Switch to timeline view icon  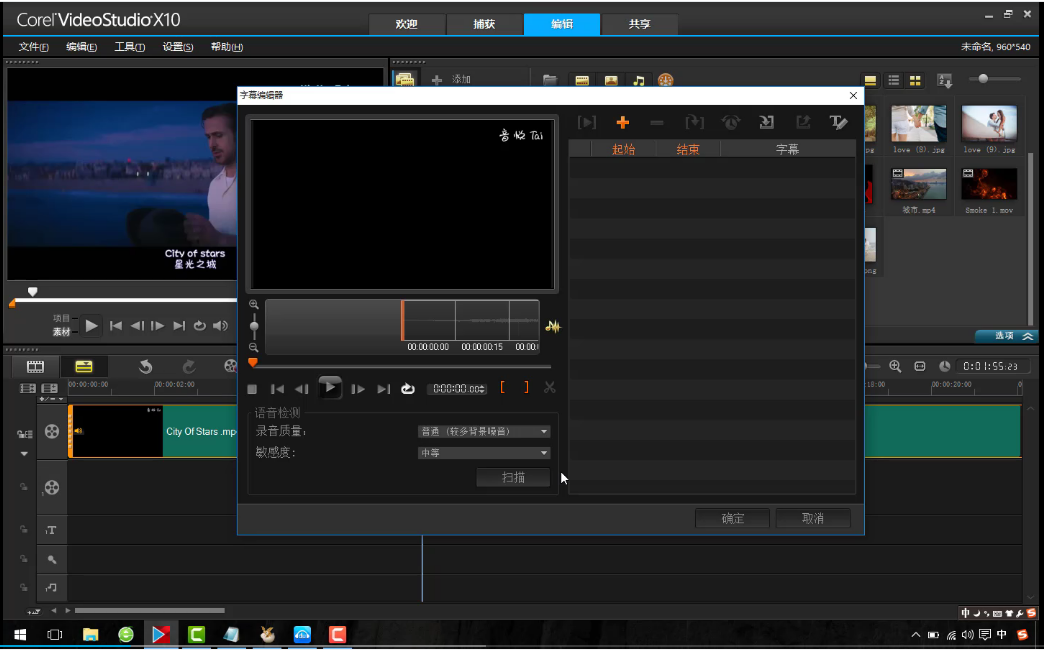point(84,366)
